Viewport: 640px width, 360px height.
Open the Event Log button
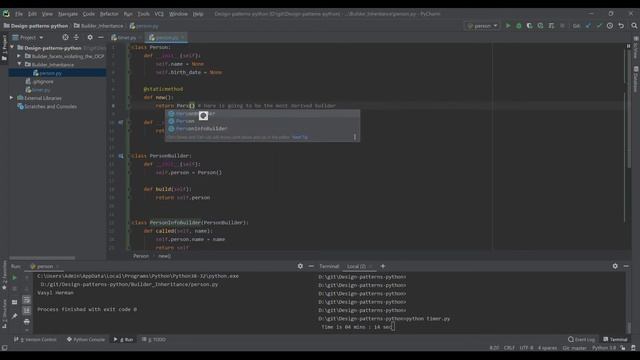click(581, 340)
